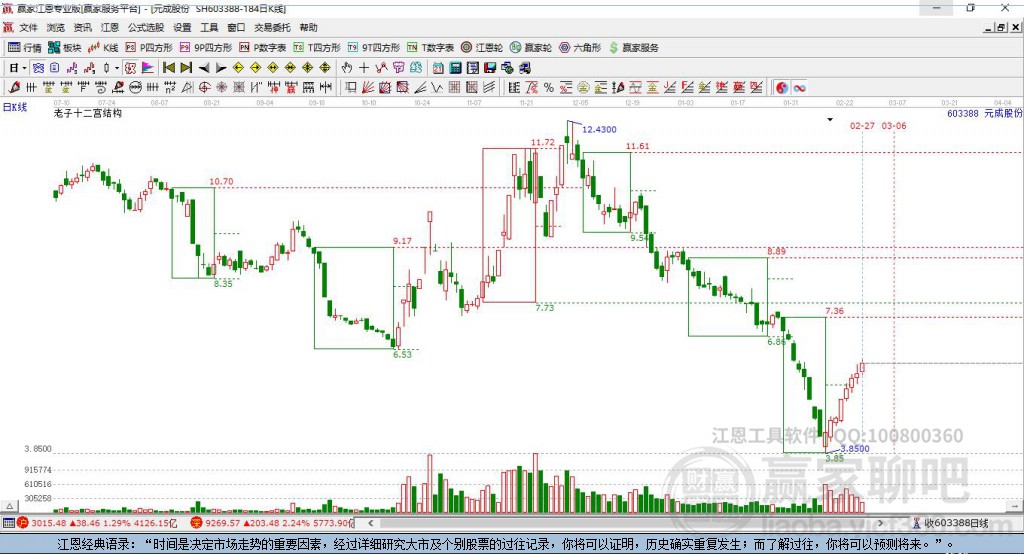Viewport: 1024px width, 554px height.
Task: Toggle the infinity symbol icon
Action: pyautogui.click(x=799, y=87)
